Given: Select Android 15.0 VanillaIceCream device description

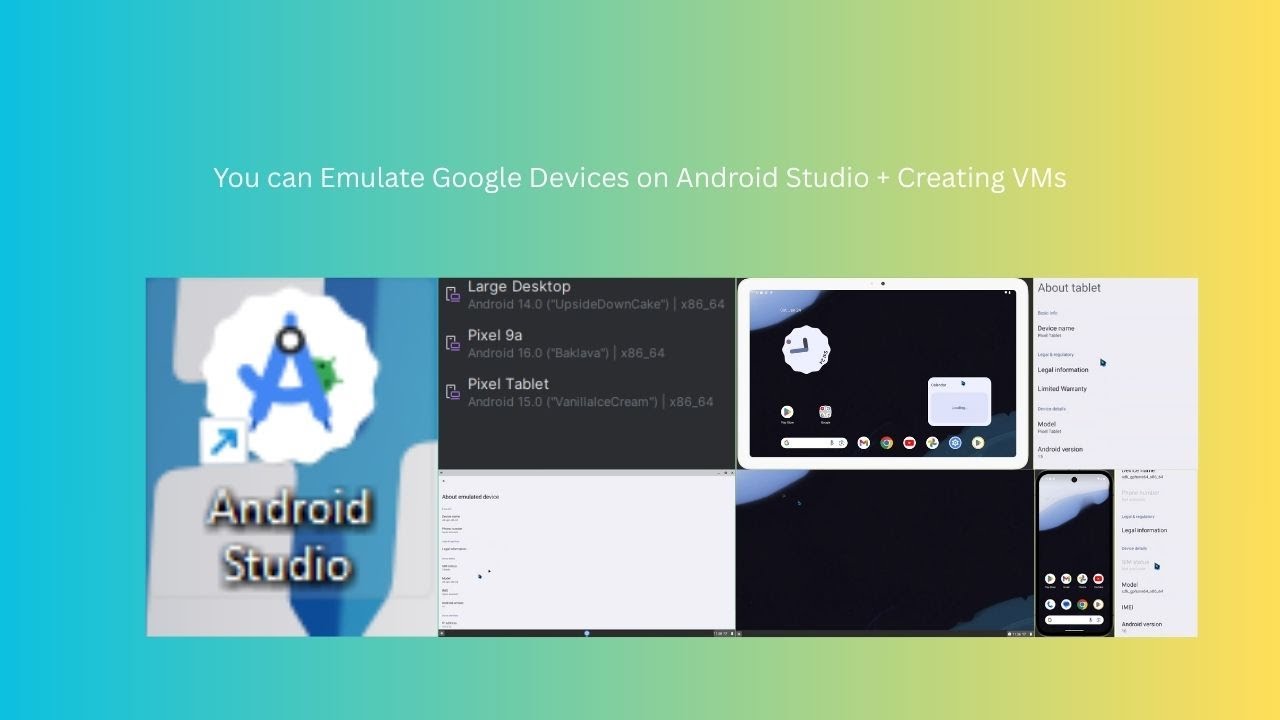Looking at the screenshot, I should click(591, 402).
